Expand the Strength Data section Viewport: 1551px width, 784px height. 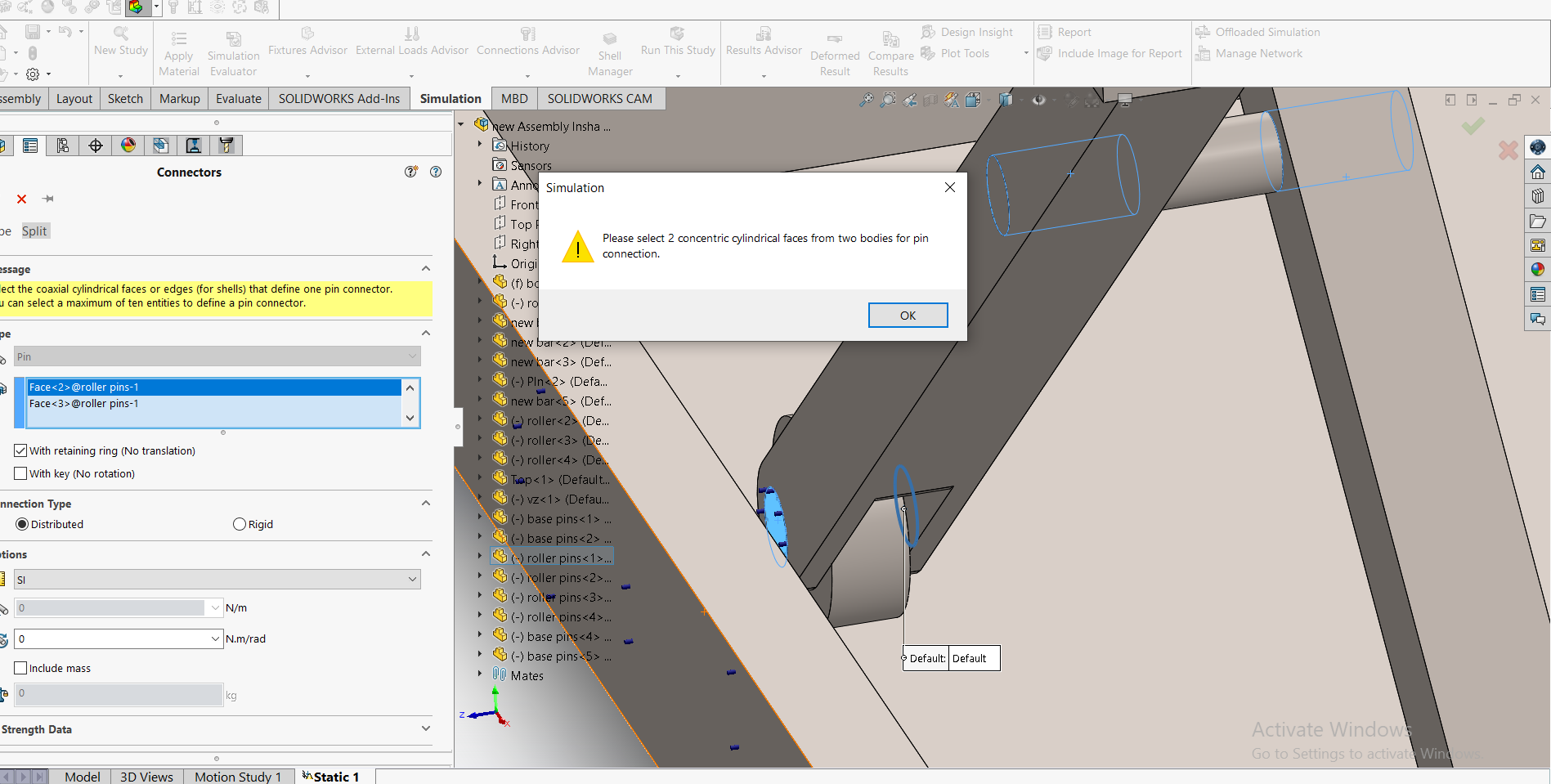426,728
